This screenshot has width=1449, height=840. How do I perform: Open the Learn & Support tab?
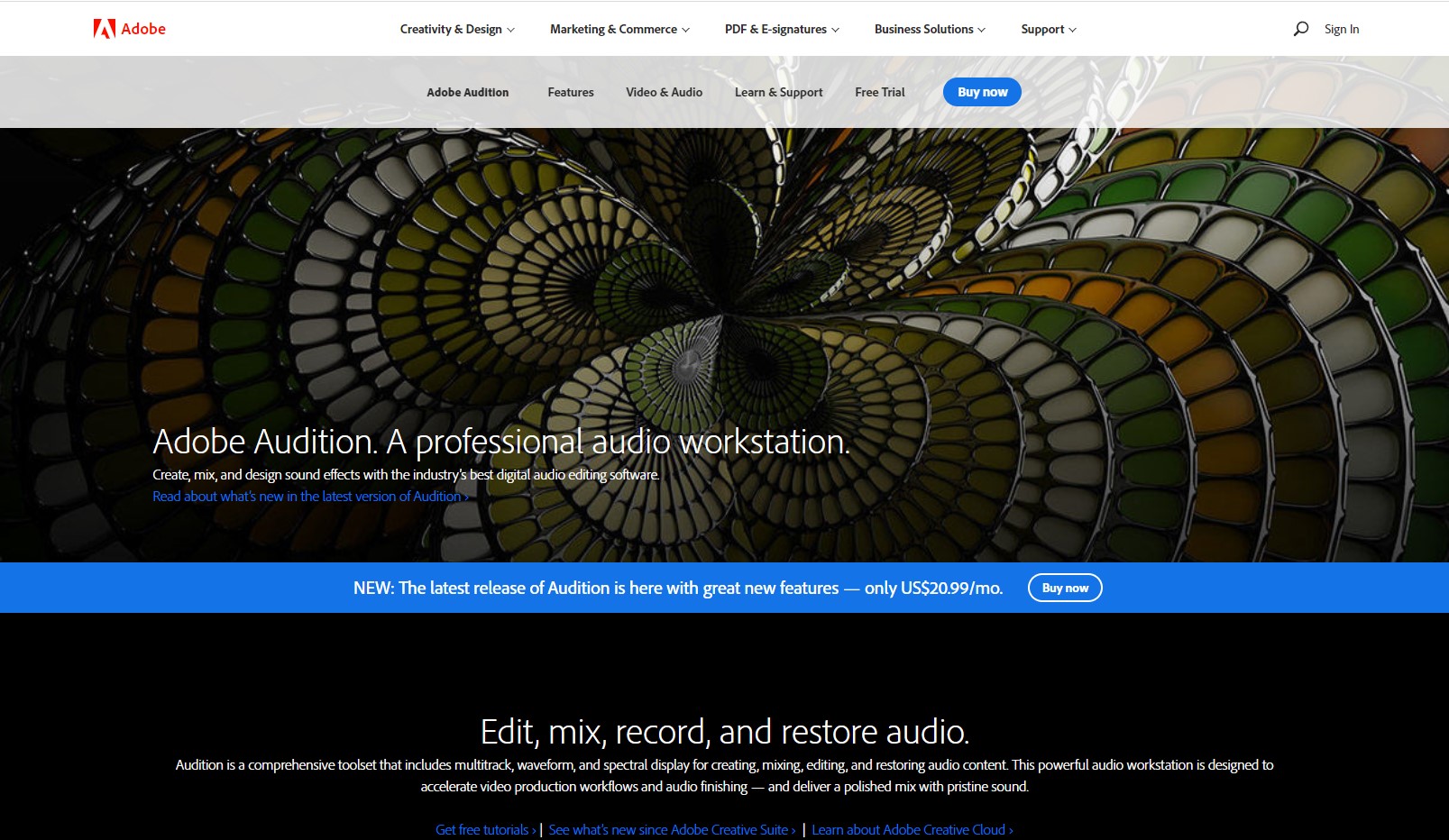click(x=779, y=92)
